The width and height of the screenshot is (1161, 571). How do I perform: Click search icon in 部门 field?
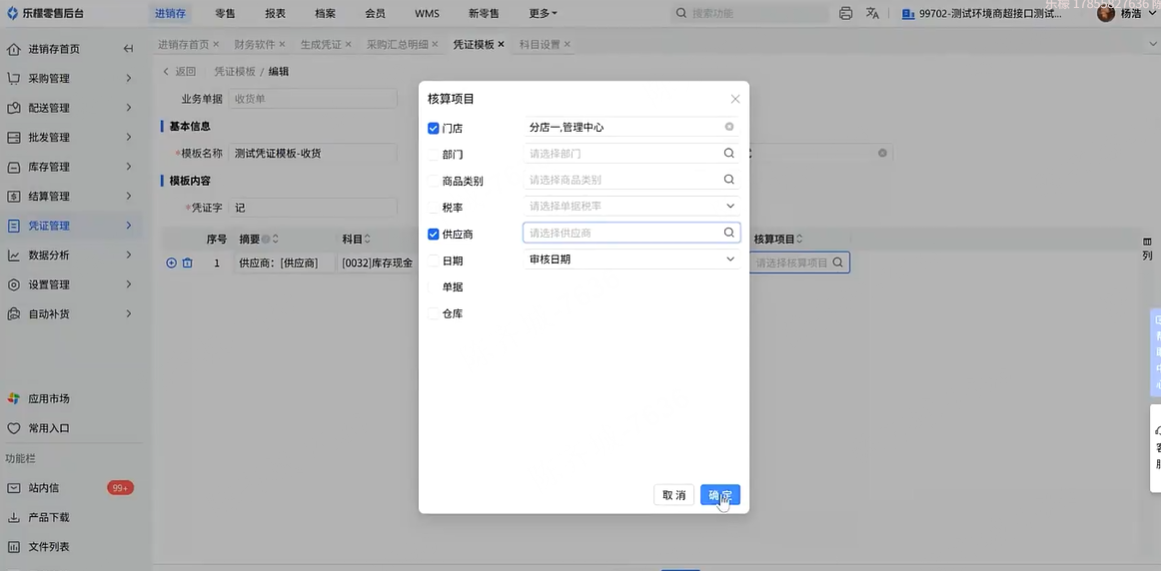pos(729,154)
